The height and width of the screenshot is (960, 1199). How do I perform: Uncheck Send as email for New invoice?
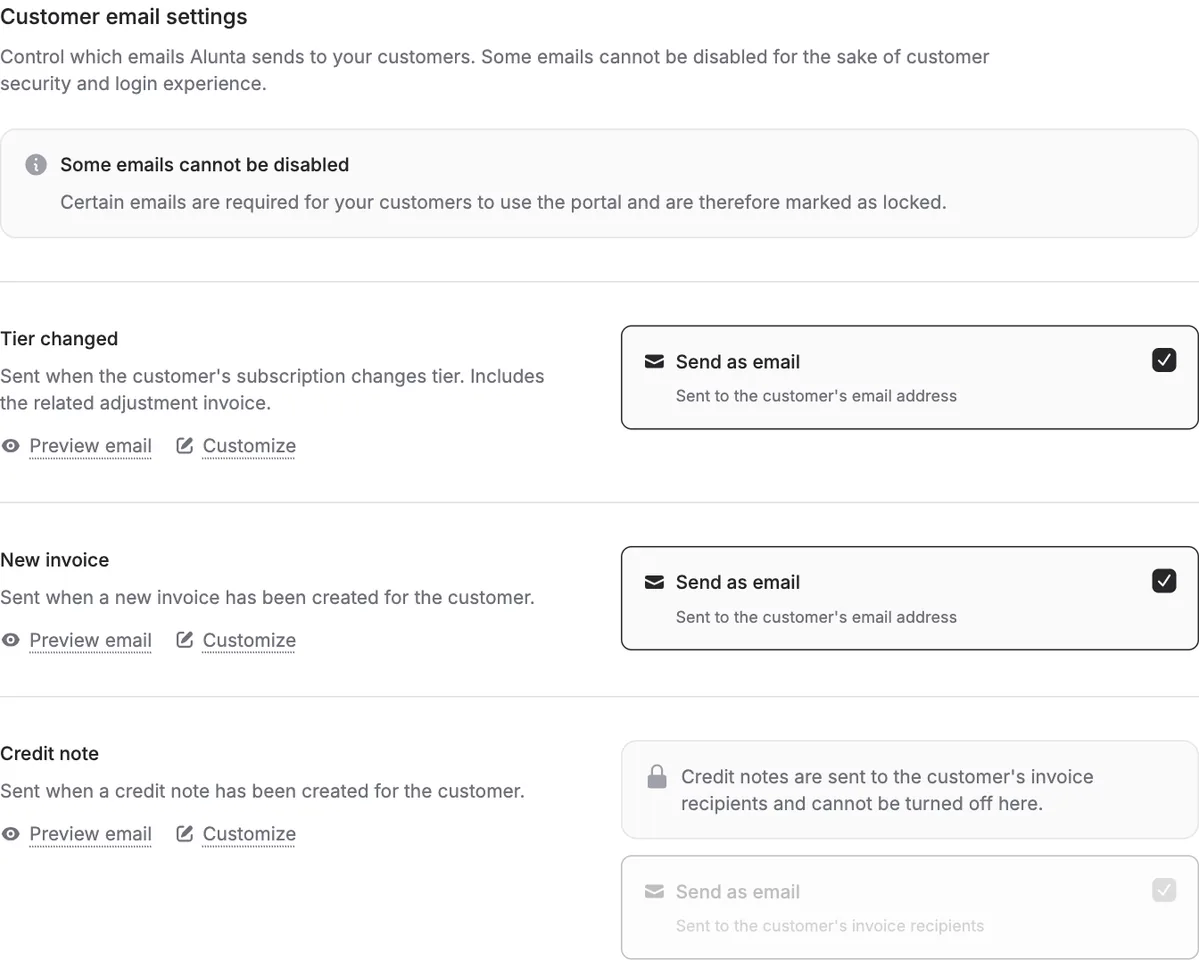(x=1164, y=581)
